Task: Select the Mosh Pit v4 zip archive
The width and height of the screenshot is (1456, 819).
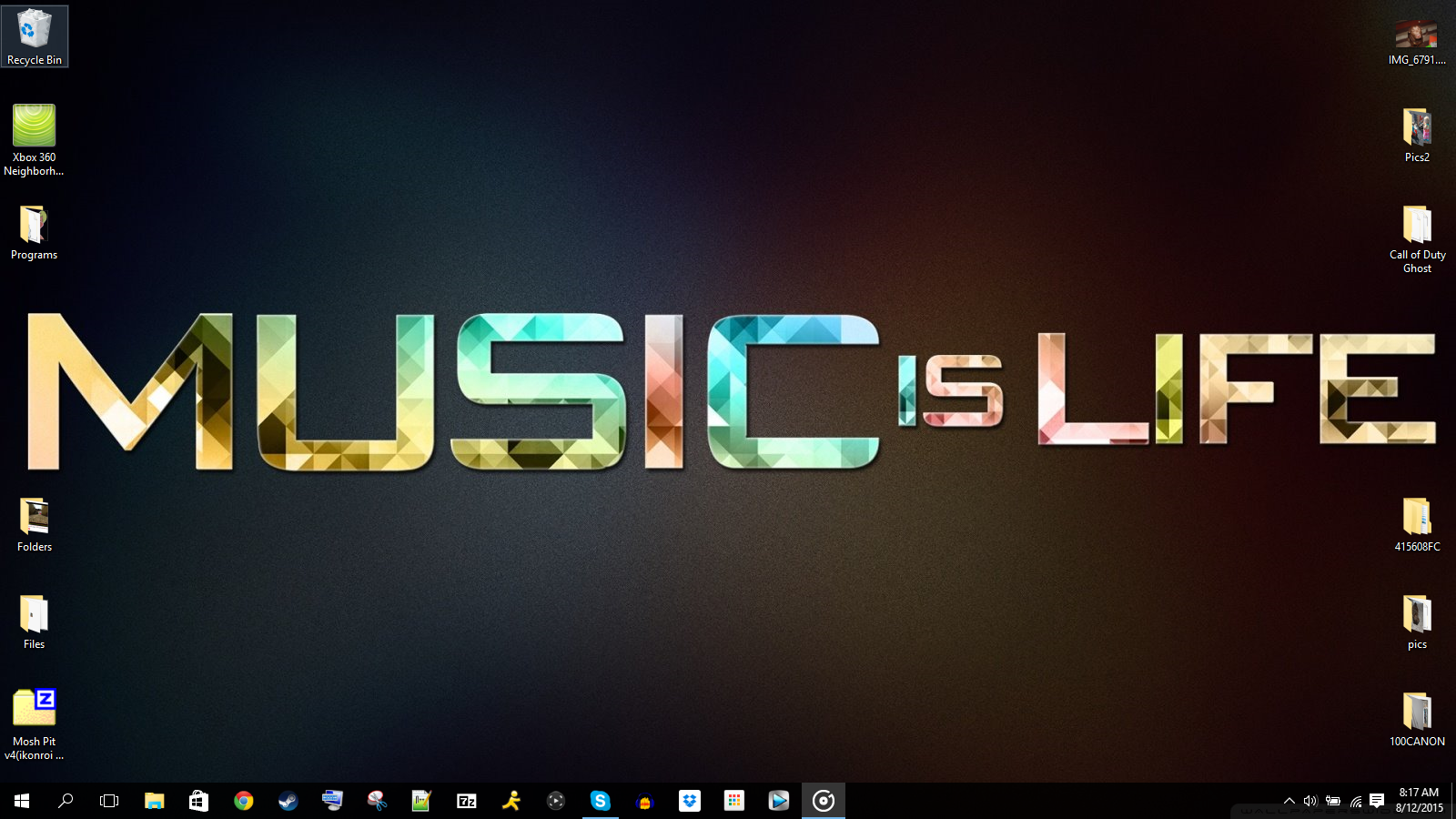Action: coord(35,724)
